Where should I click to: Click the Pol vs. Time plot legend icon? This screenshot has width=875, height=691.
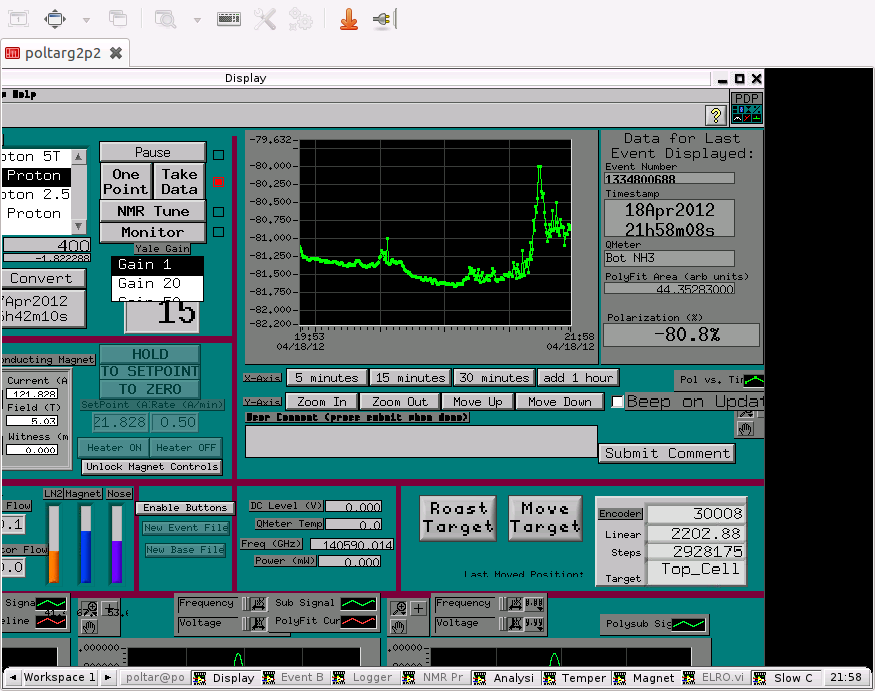pos(754,380)
